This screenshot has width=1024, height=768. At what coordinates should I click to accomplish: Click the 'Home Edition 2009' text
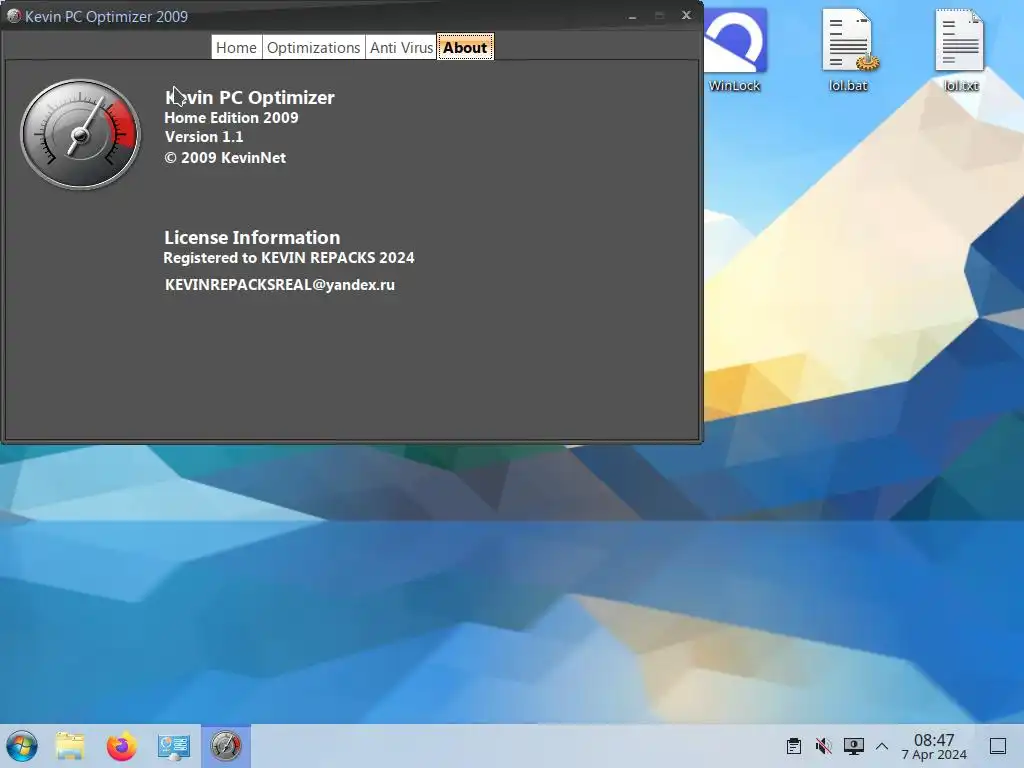click(x=231, y=118)
